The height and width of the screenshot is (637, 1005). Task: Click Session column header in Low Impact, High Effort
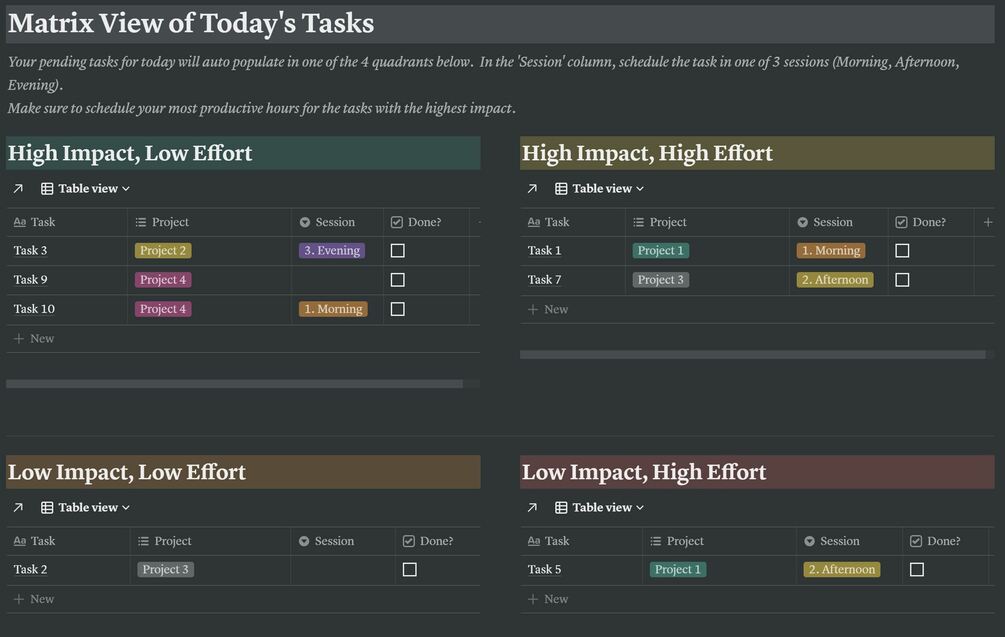839,541
